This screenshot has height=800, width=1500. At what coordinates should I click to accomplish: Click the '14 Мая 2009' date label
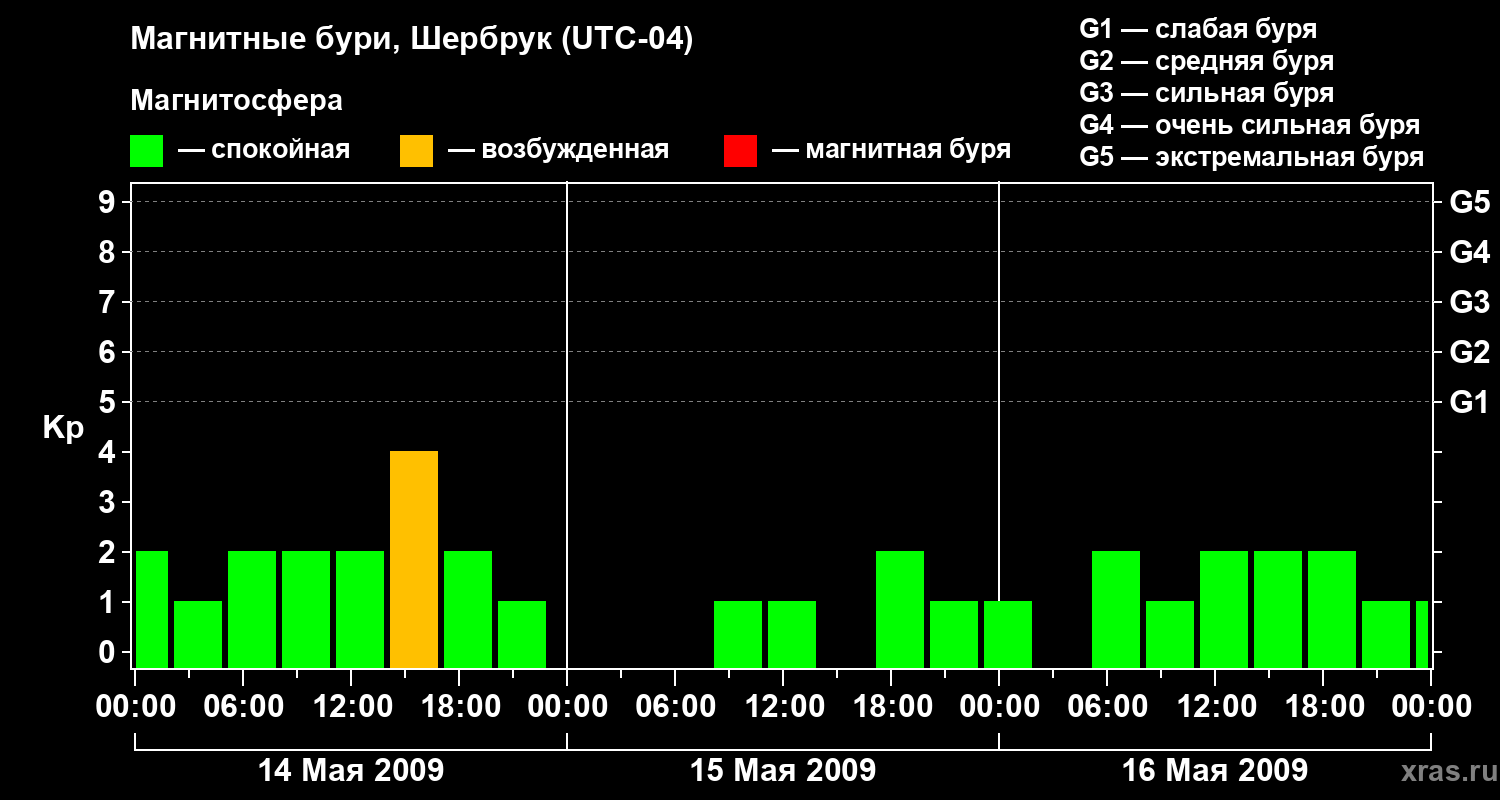pyautogui.click(x=351, y=771)
